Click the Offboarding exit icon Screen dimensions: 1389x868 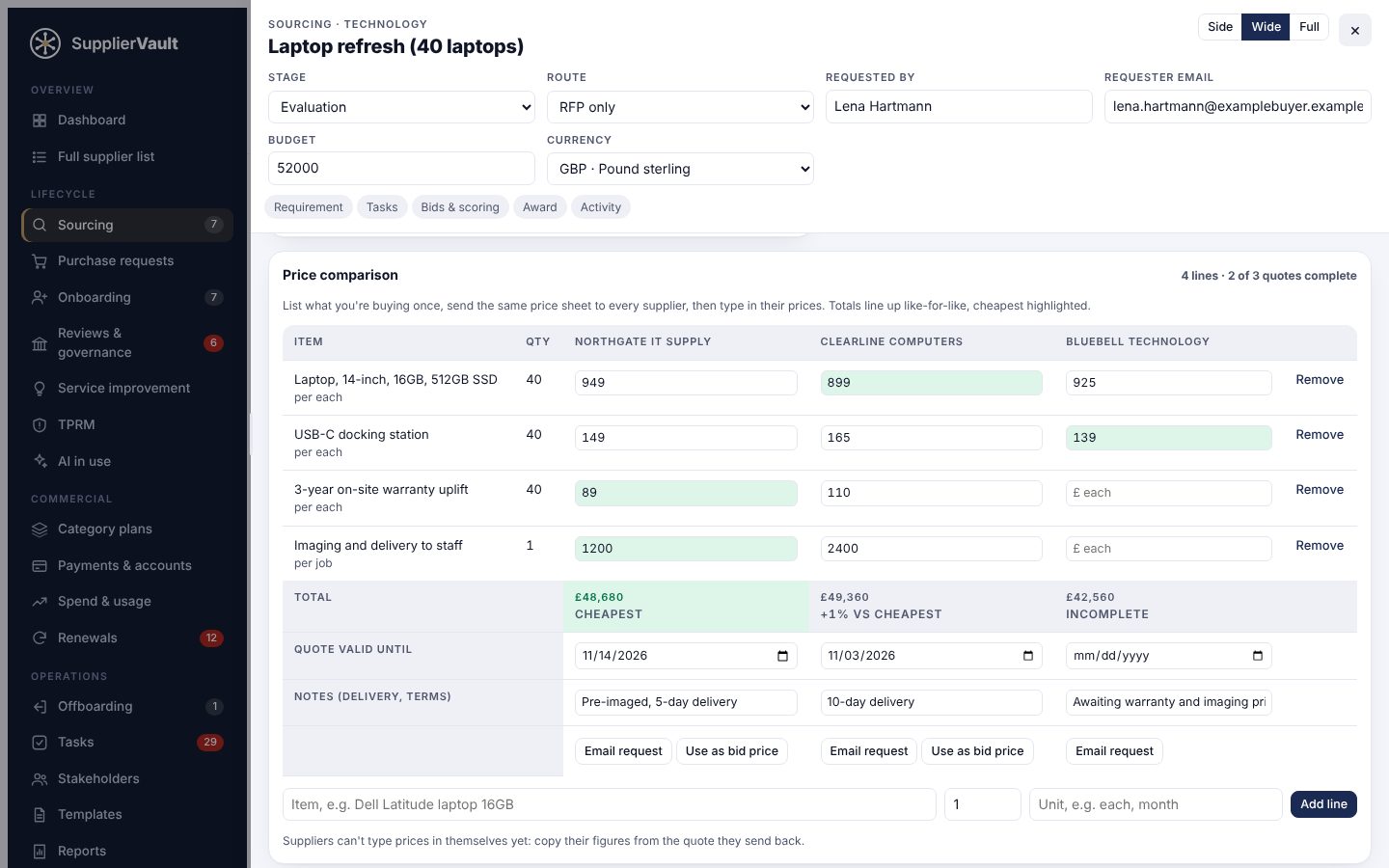(40, 707)
